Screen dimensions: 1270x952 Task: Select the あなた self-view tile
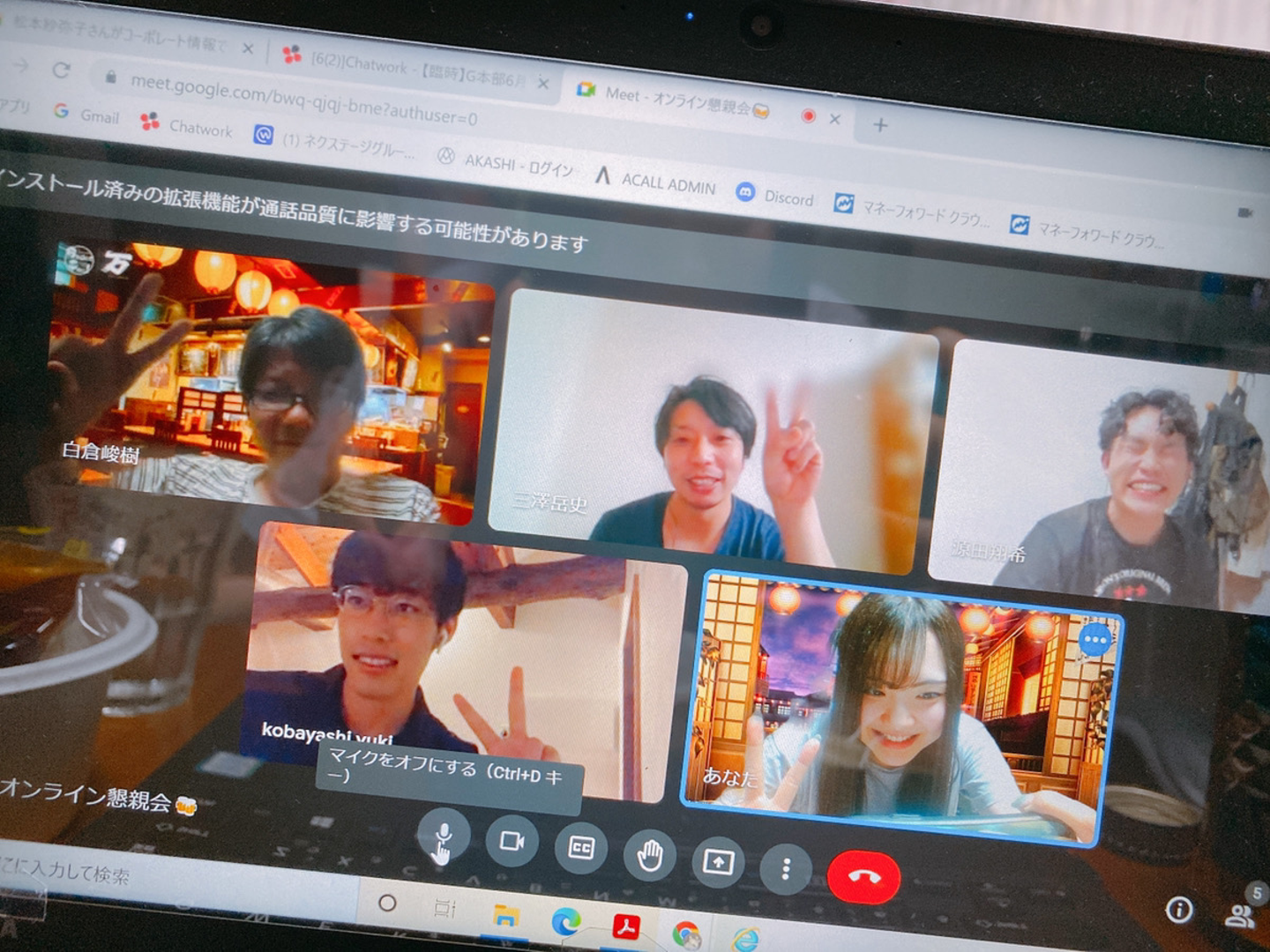[x=901, y=709]
